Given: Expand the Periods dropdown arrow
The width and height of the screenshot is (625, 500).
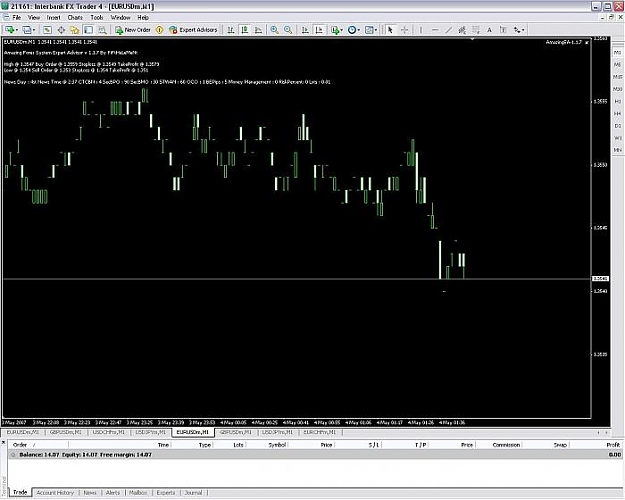Looking at the screenshot, I should click(x=359, y=30).
